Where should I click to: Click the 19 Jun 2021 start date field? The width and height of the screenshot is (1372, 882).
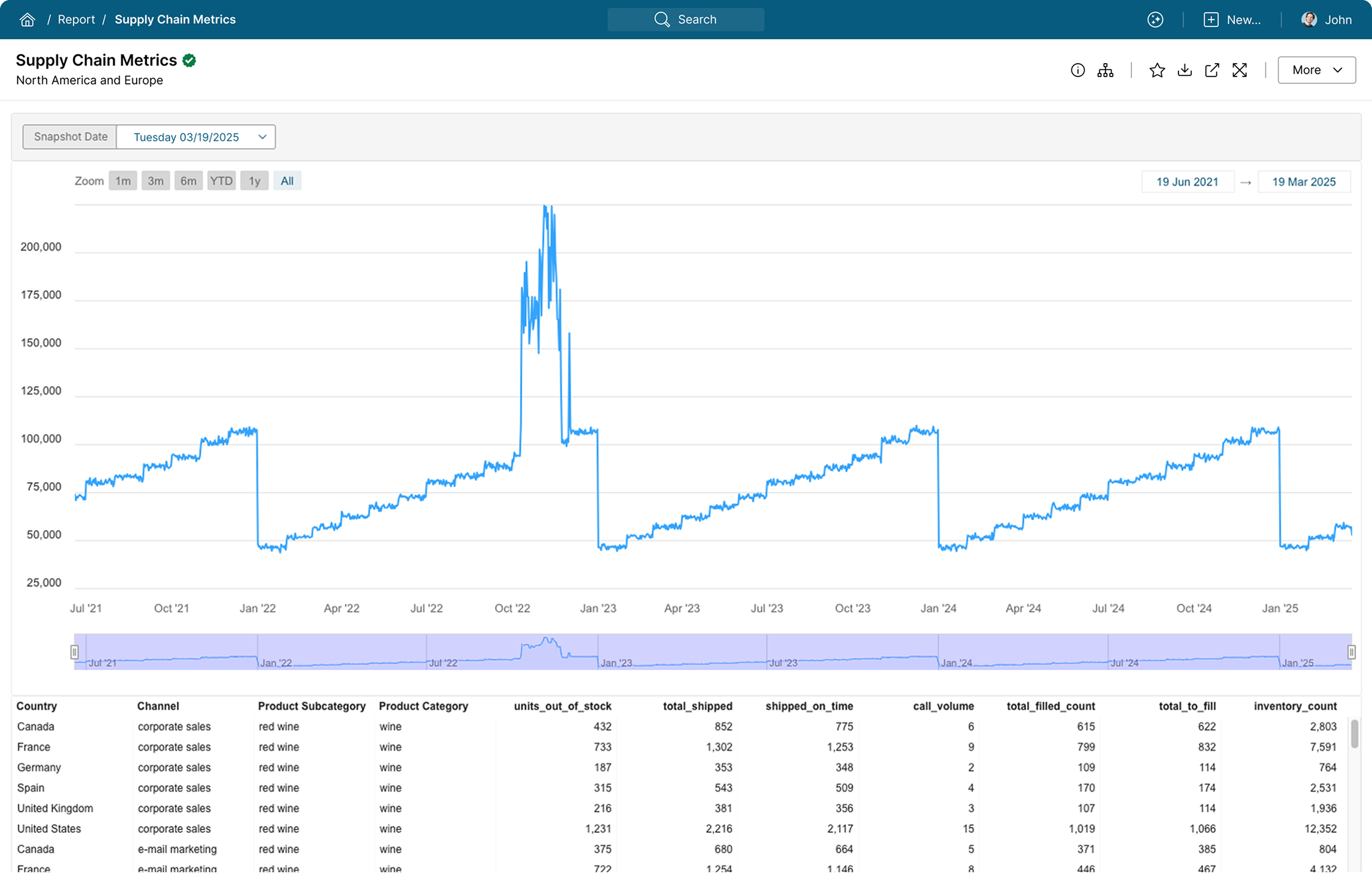tap(1187, 181)
